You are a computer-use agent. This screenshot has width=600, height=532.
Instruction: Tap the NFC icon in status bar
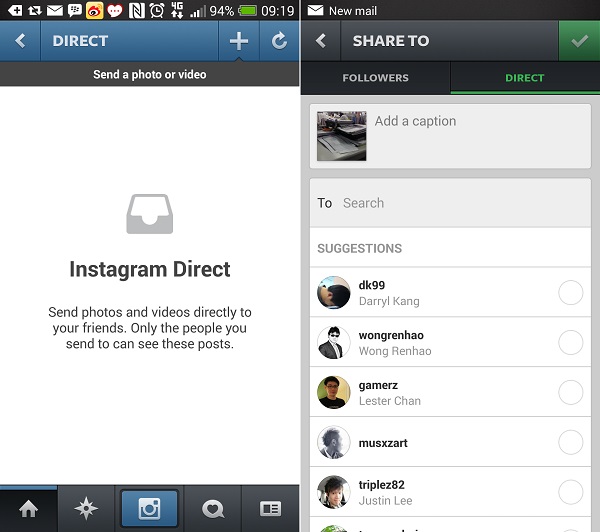point(137,10)
